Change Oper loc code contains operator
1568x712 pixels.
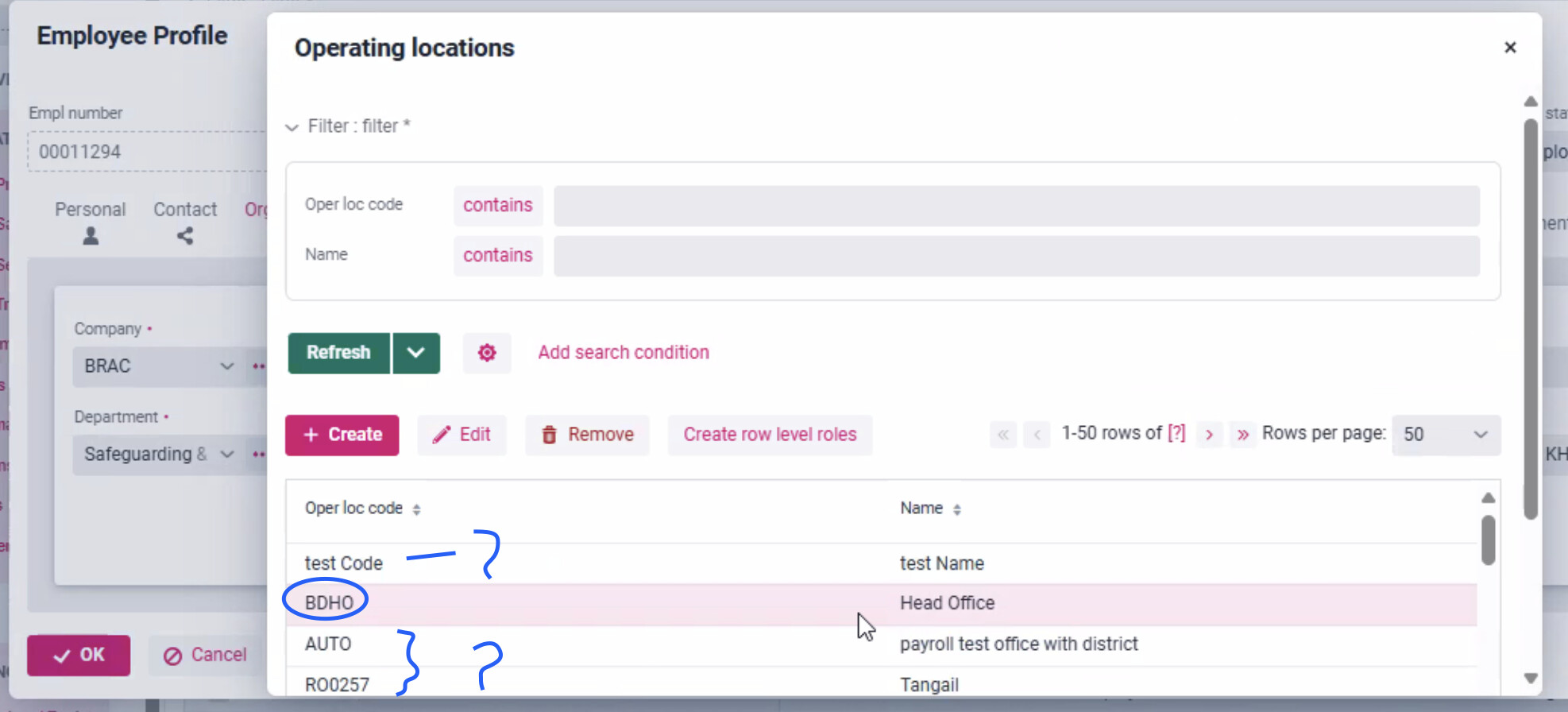[x=498, y=205]
